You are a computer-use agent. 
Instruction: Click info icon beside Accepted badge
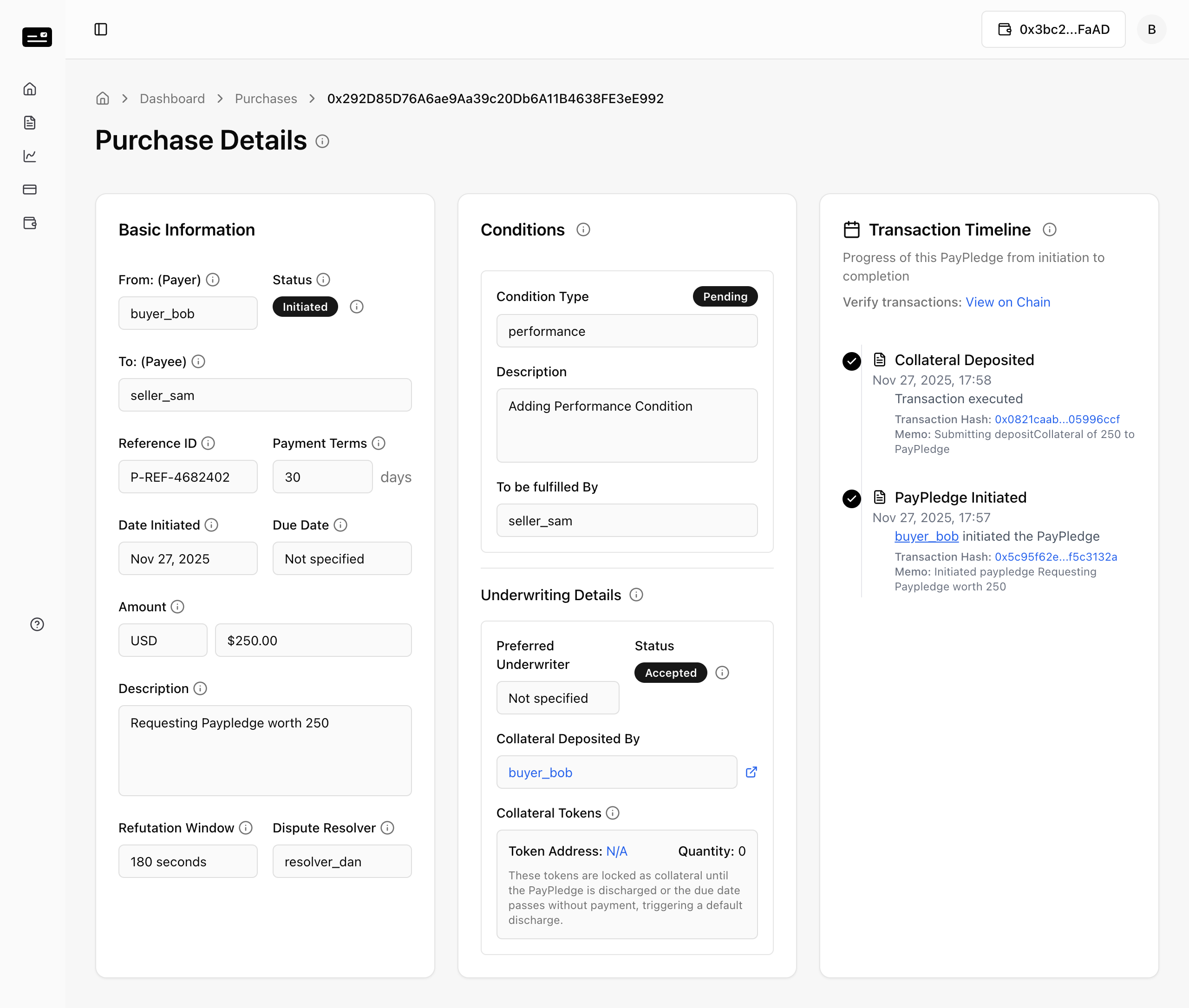click(722, 673)
